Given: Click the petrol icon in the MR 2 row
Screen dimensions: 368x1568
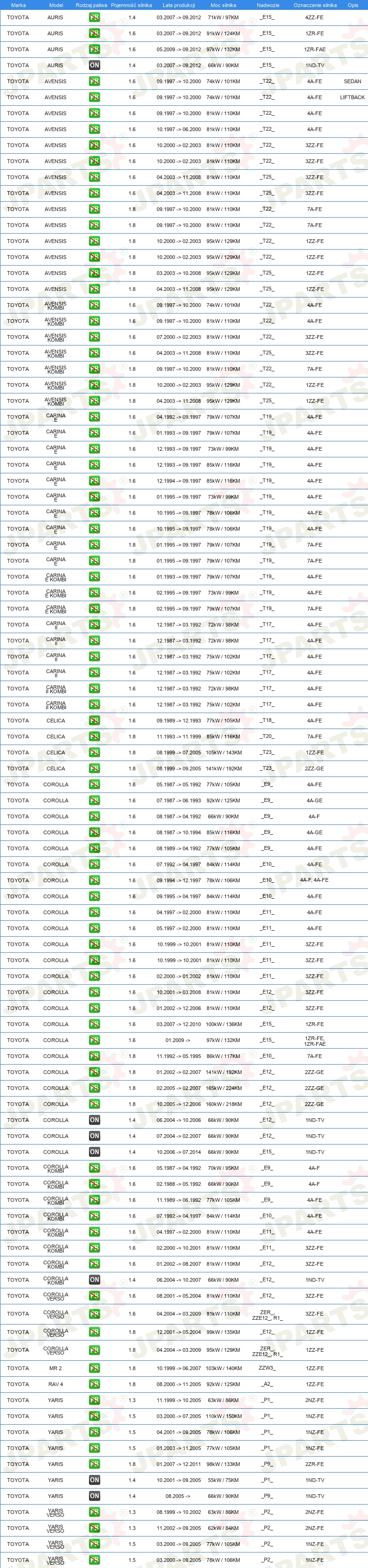Looking at the screenshot, I should pyautogui.click(x=95, y=1368).
